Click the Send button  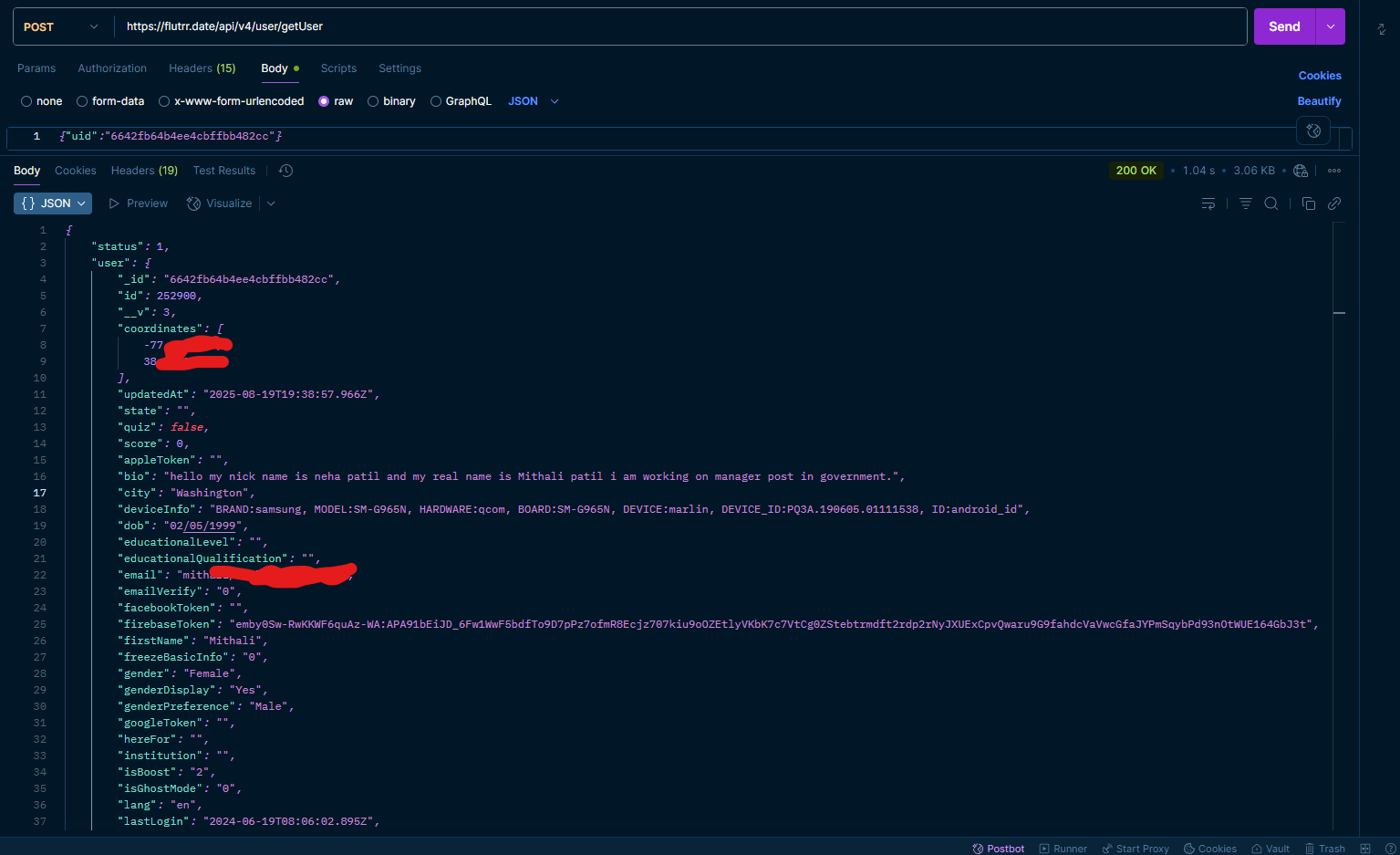(x=1284, y=26)
